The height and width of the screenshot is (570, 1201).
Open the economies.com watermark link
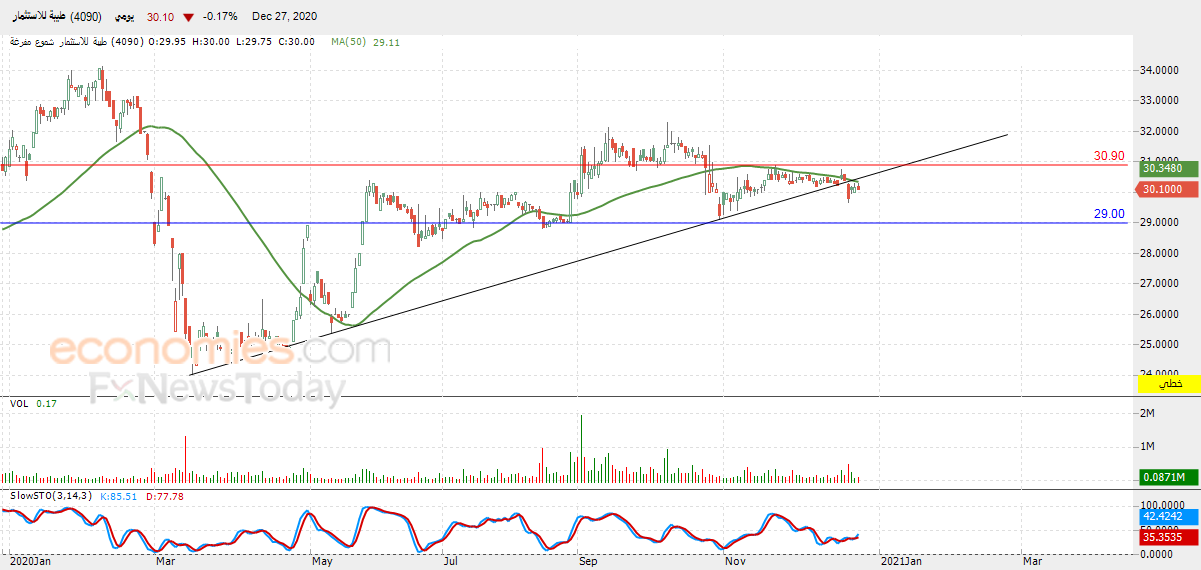tap(220, 350)
